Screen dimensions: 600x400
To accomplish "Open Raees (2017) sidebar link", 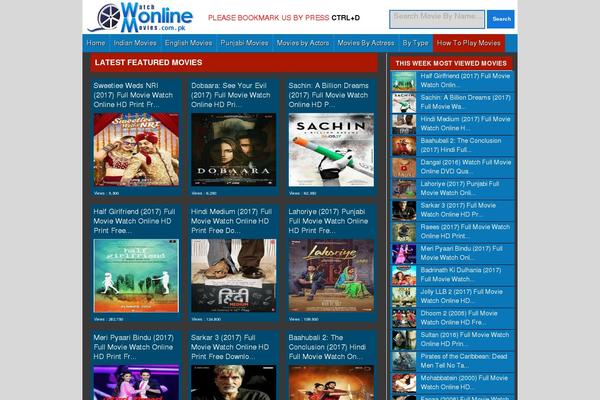I will [465, 231].
